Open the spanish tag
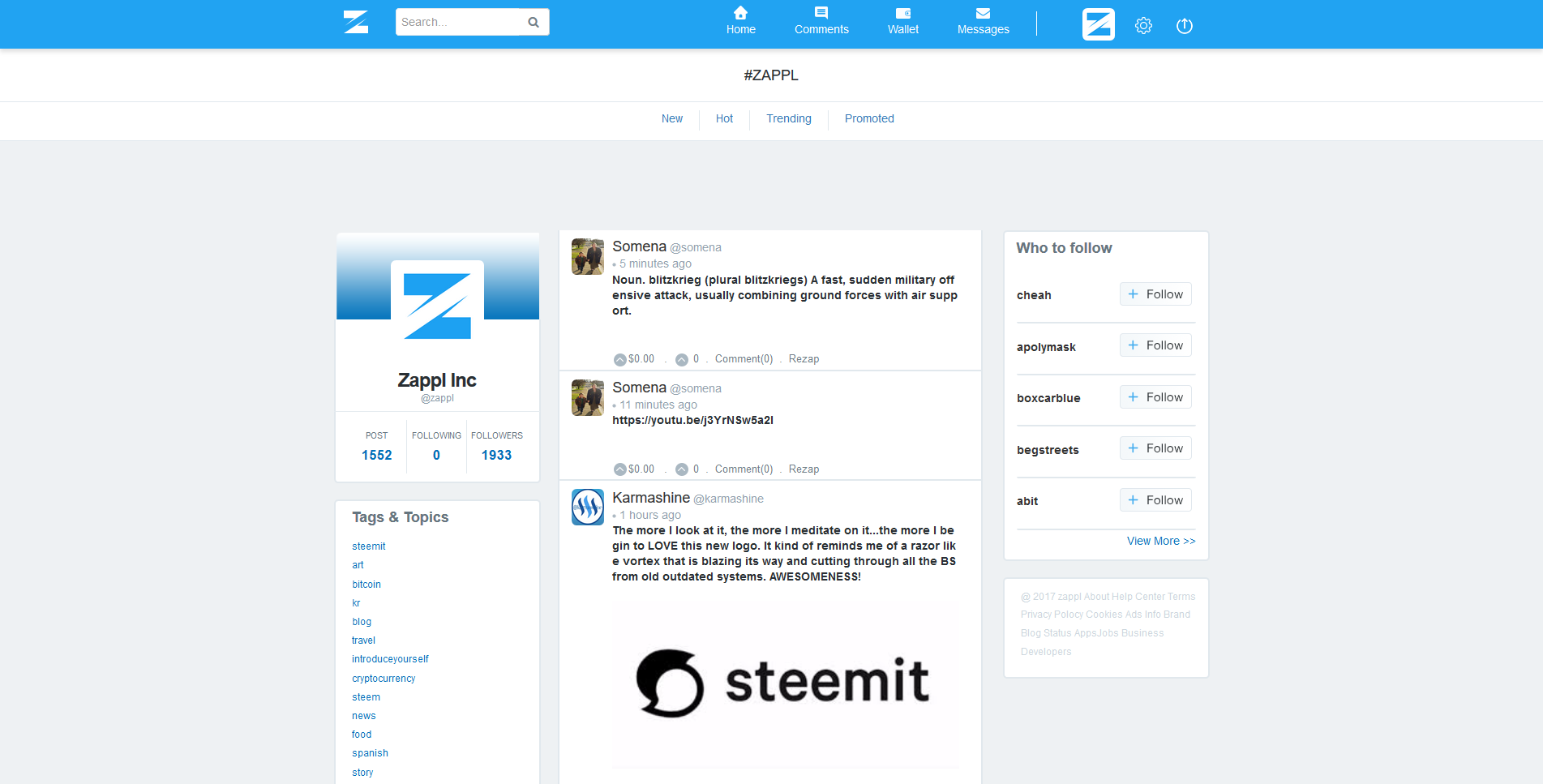Screen dimensions: 1543x784 tap(370, 753)
